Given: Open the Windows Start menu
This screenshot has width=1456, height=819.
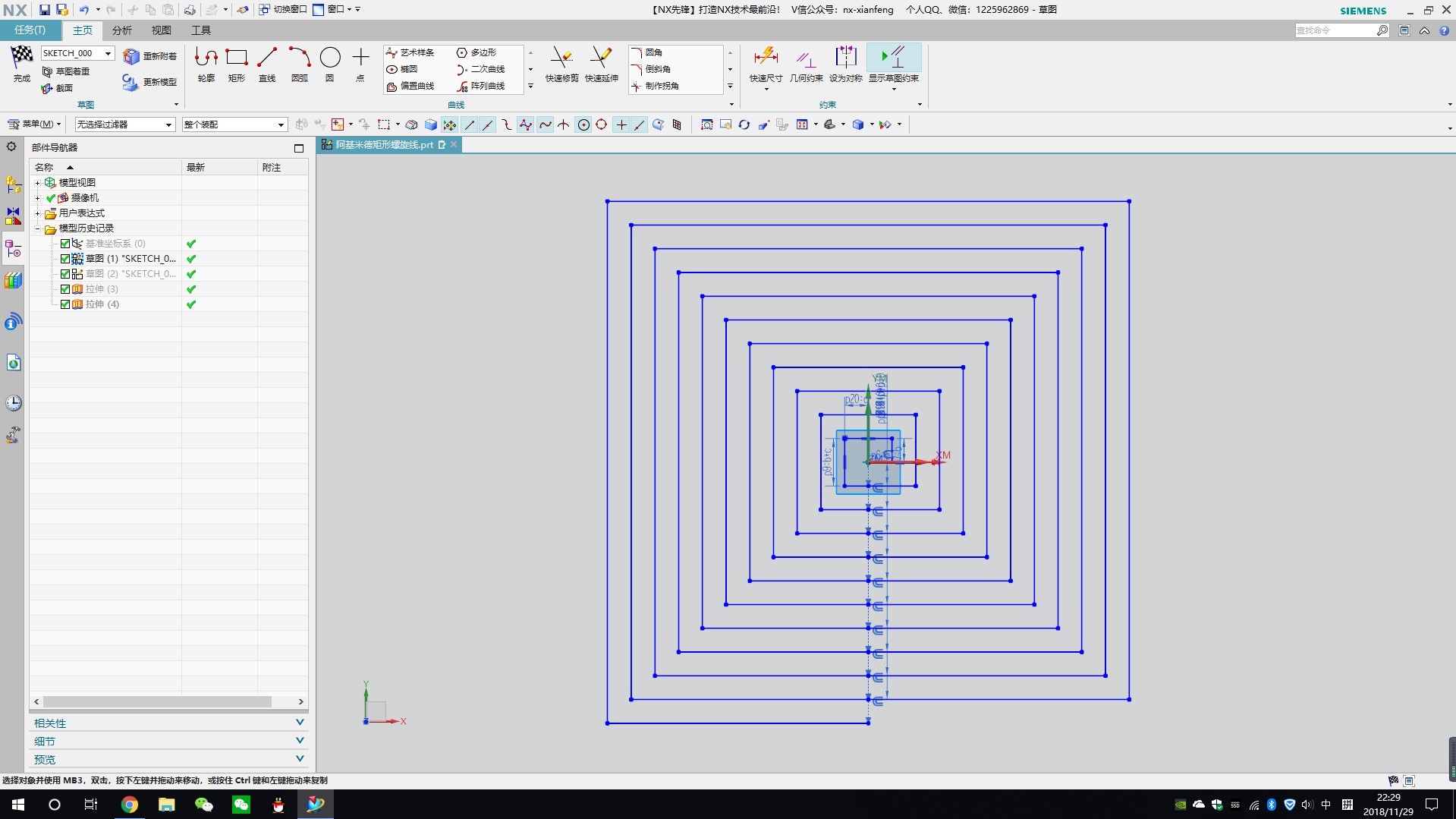Looking at the screenshot, I should click(18, 805).
